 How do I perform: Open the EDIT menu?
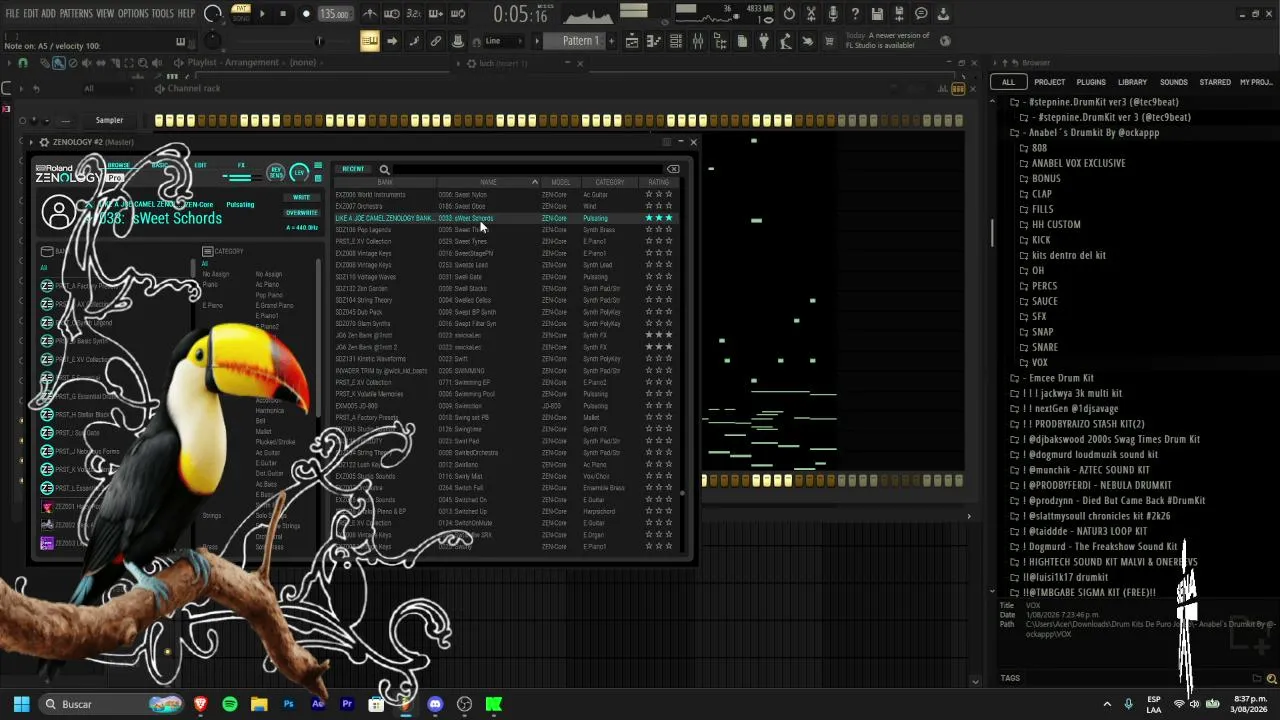31,14
